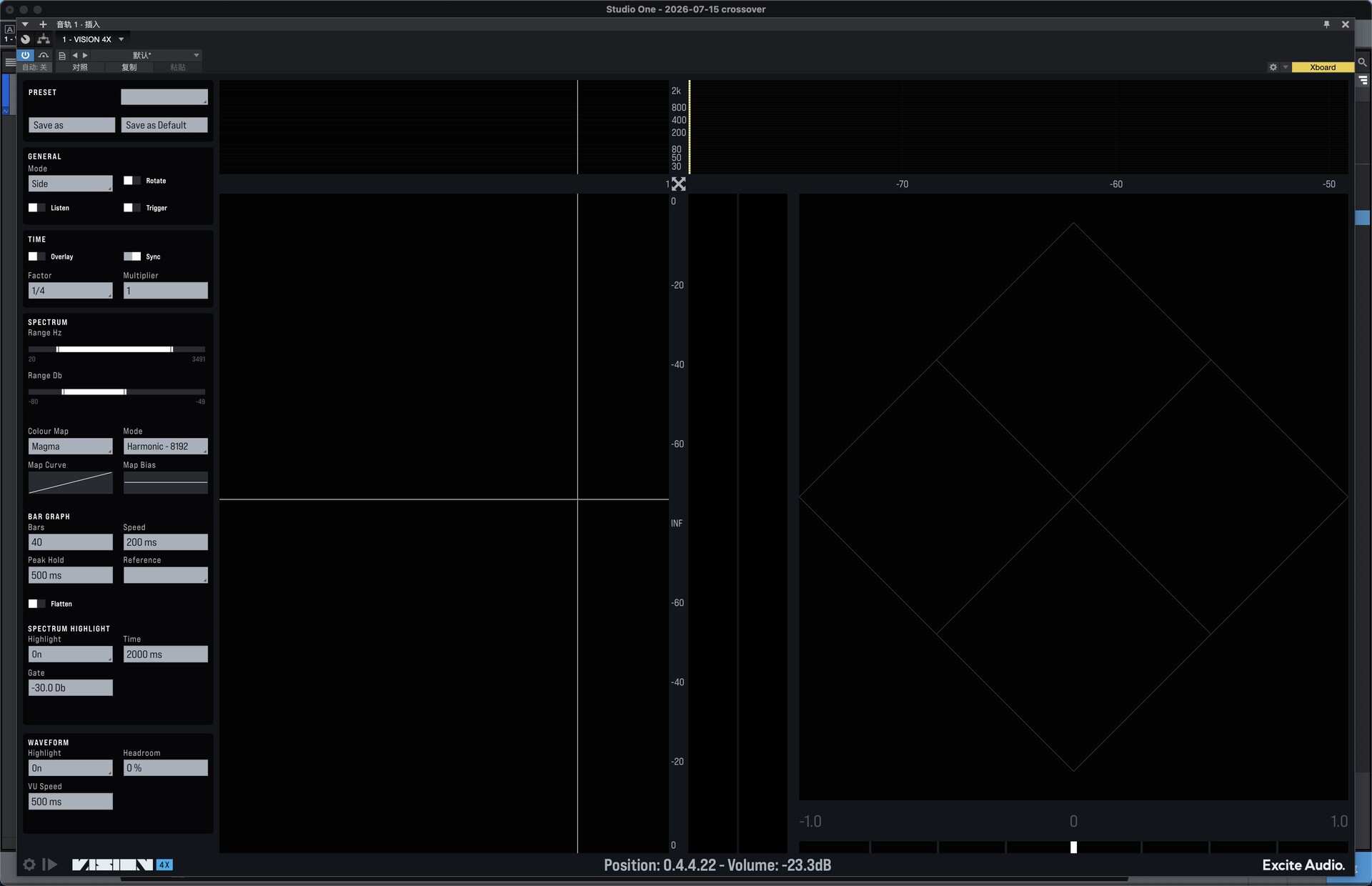Open the Studio One search magnifier
Viewport: 1372px width, 886px height.
[x=1363, y=62]
